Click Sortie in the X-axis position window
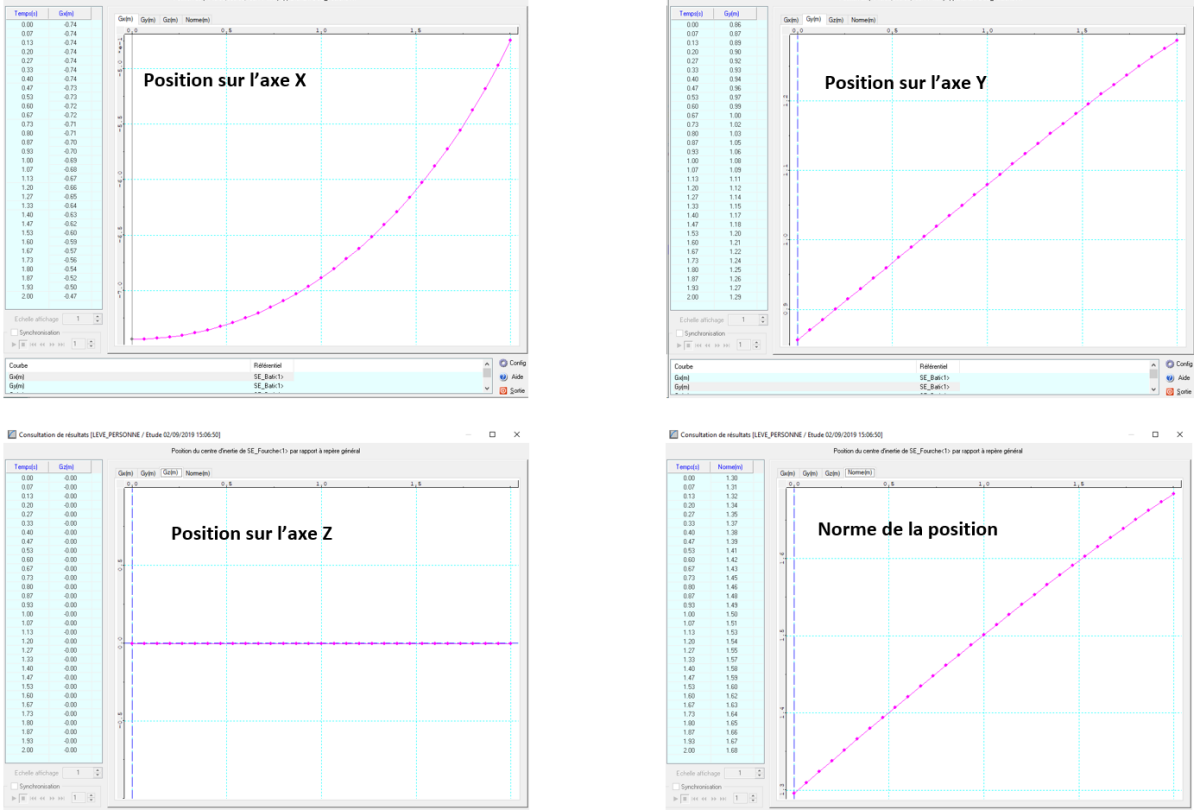 (x=511, y=391)
